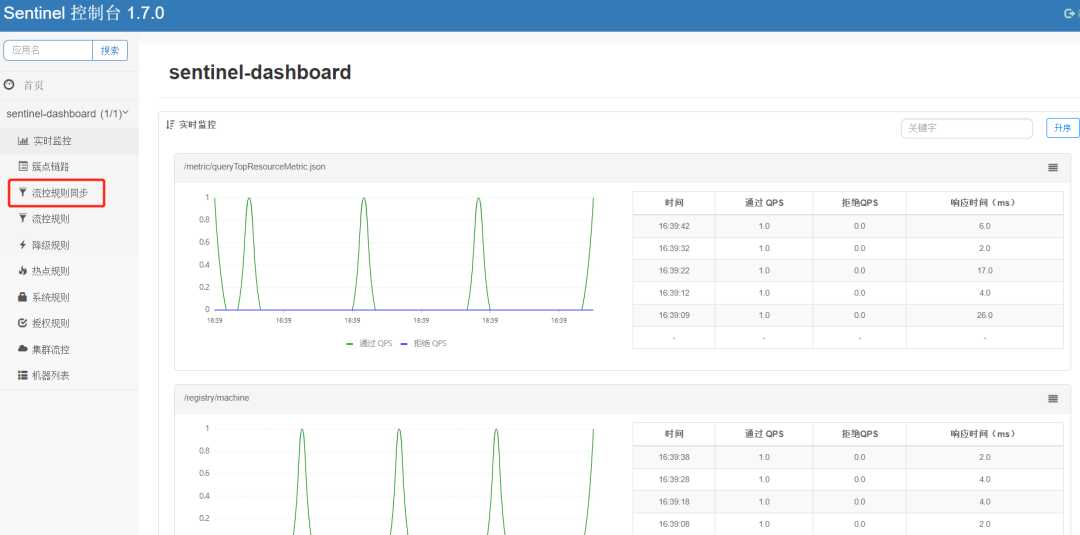
Task: Open 授权规则 check icon item
Action: tap(69, 324)
